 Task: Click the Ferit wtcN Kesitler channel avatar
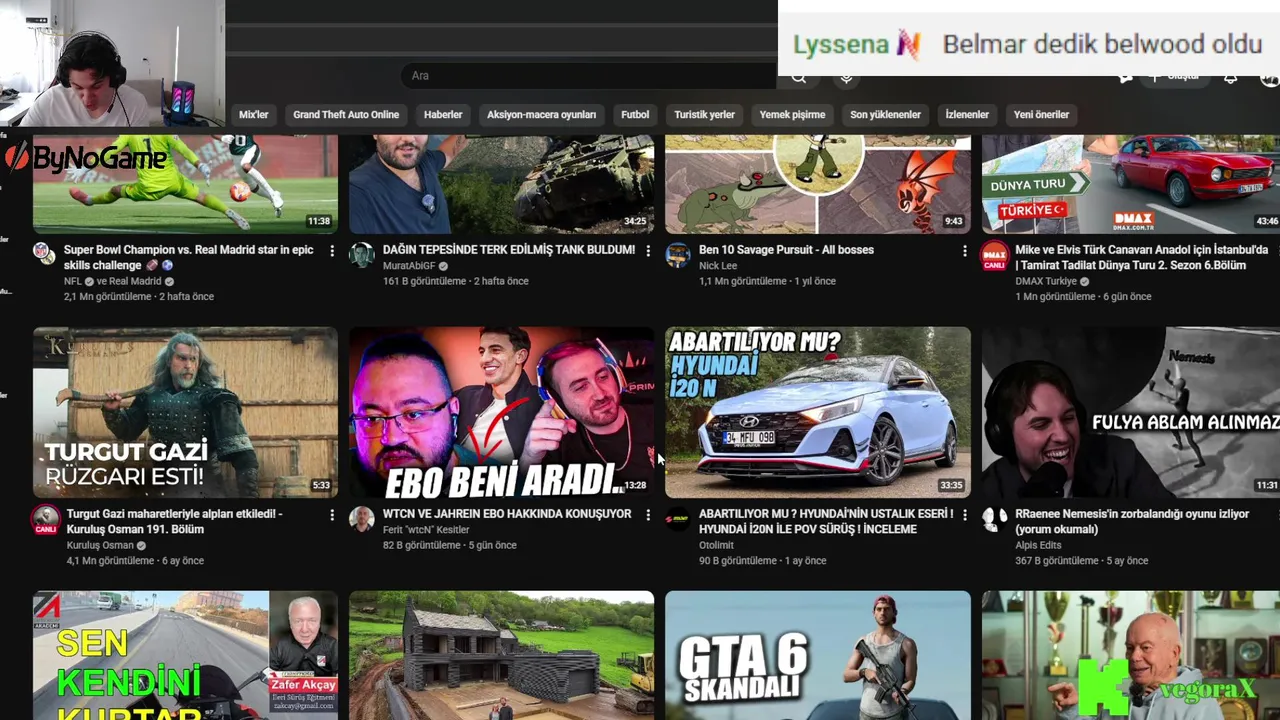point(361,518)
